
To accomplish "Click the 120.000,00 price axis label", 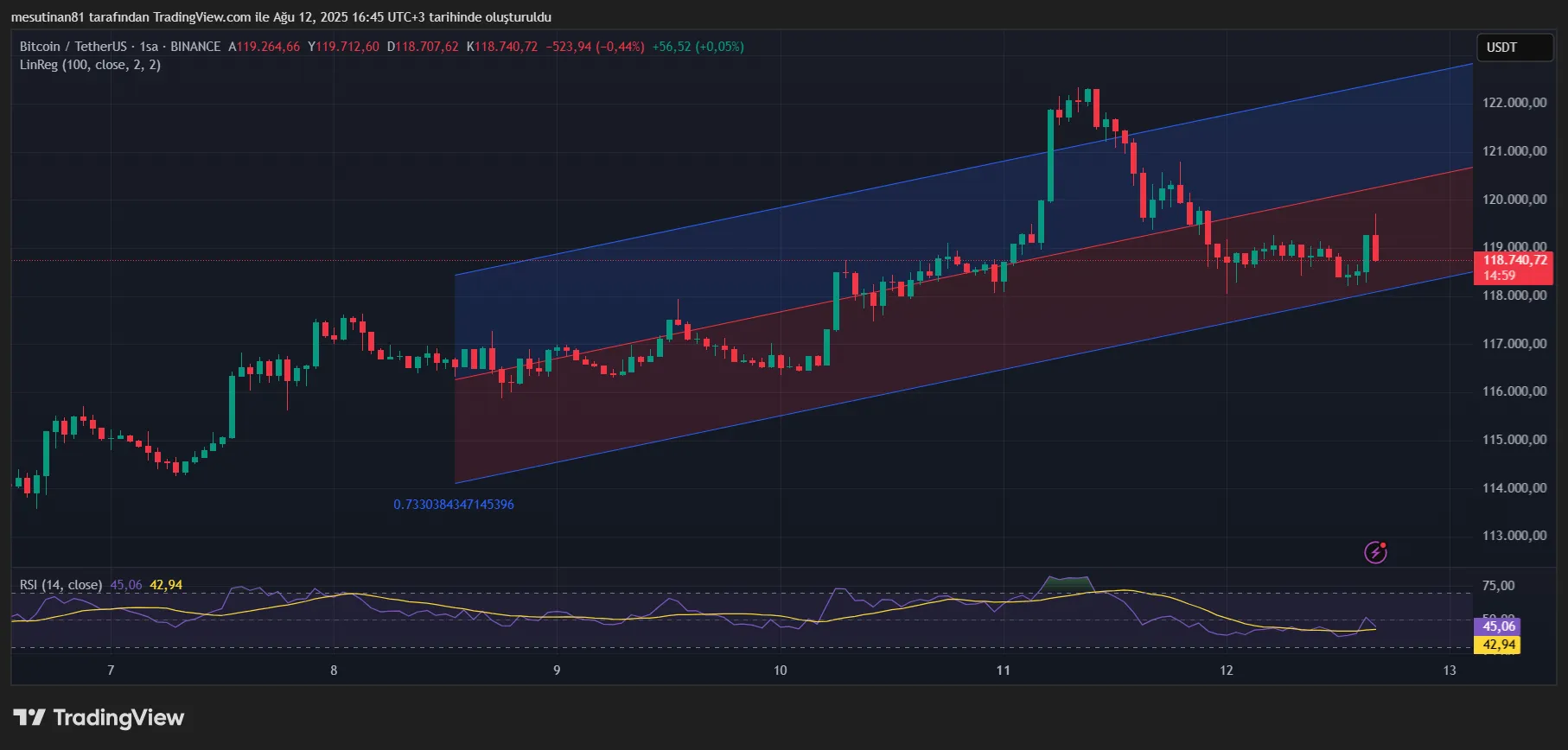I will (x=1514, y=200).
